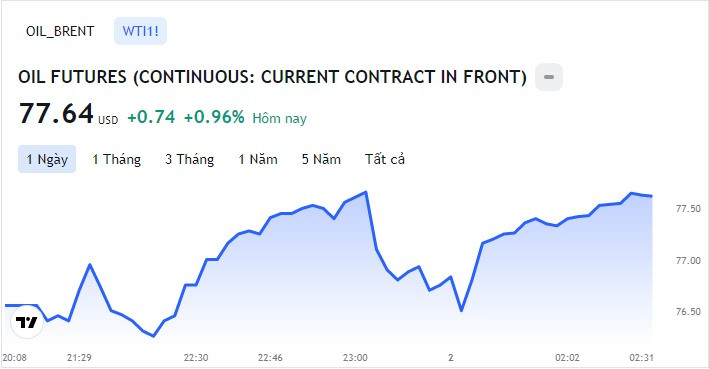
Task: Click the gray minus status icon beside title
Action: click(x=548, y=77)
